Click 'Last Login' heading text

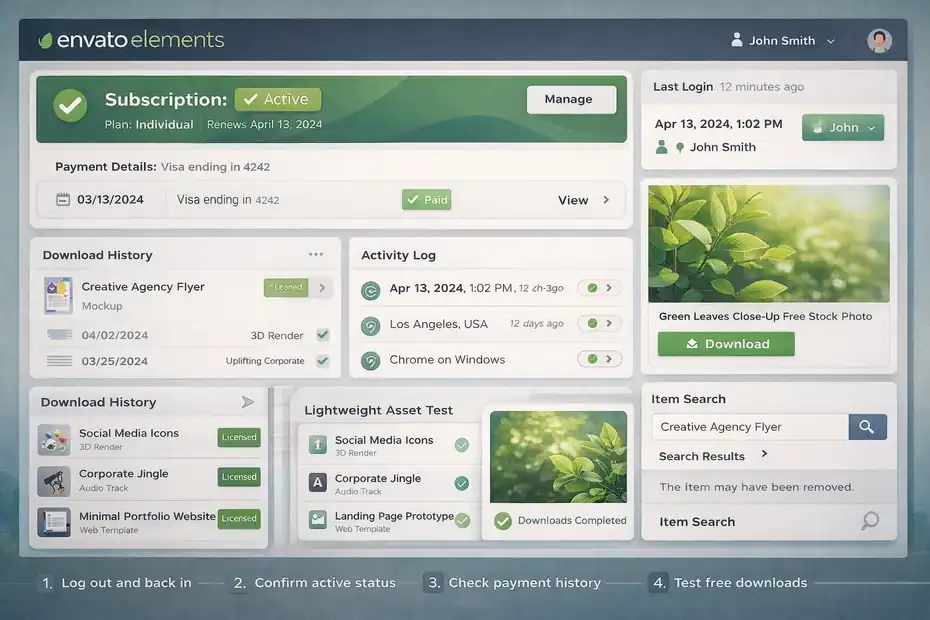[683, 87]
